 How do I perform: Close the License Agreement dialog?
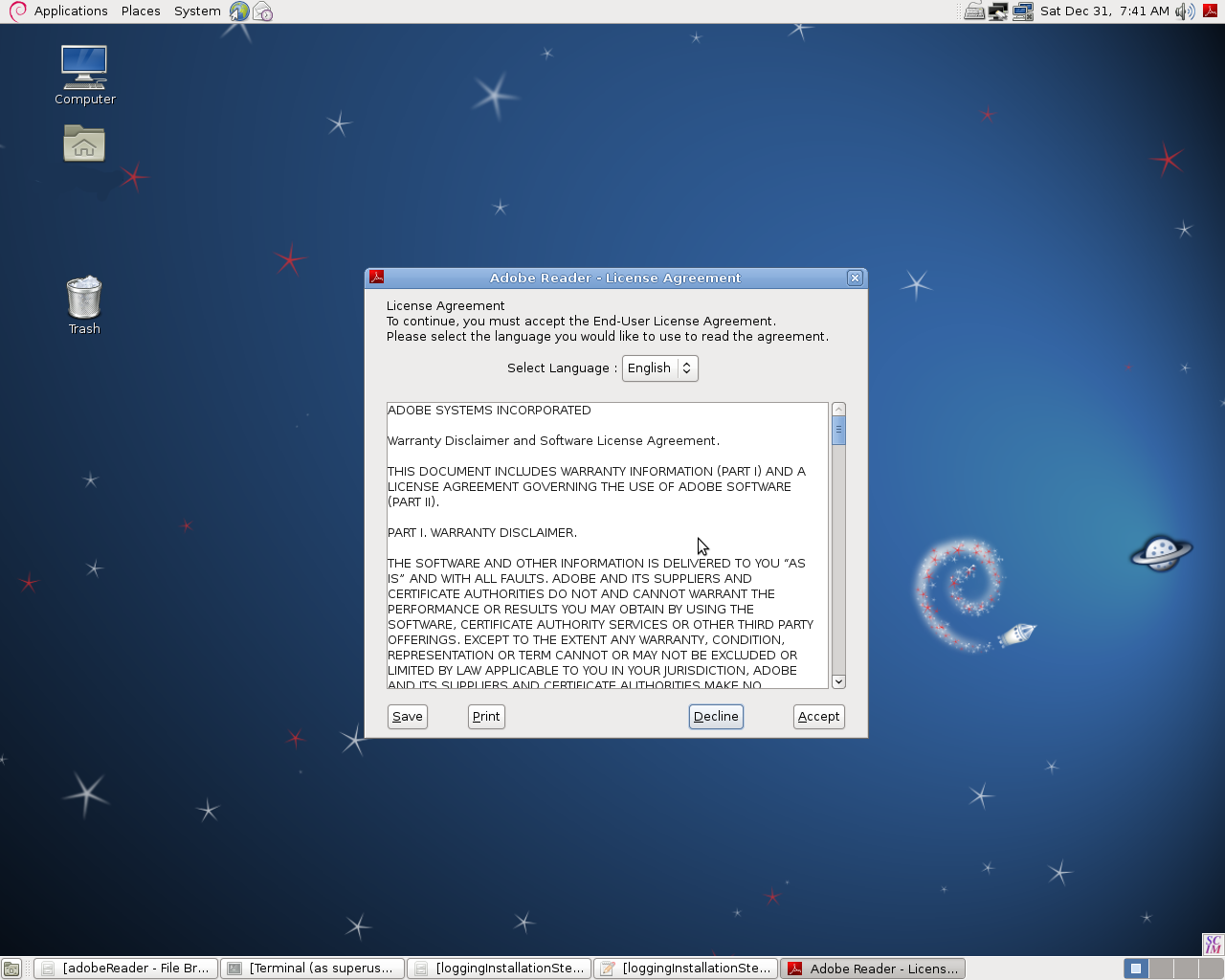855,278
